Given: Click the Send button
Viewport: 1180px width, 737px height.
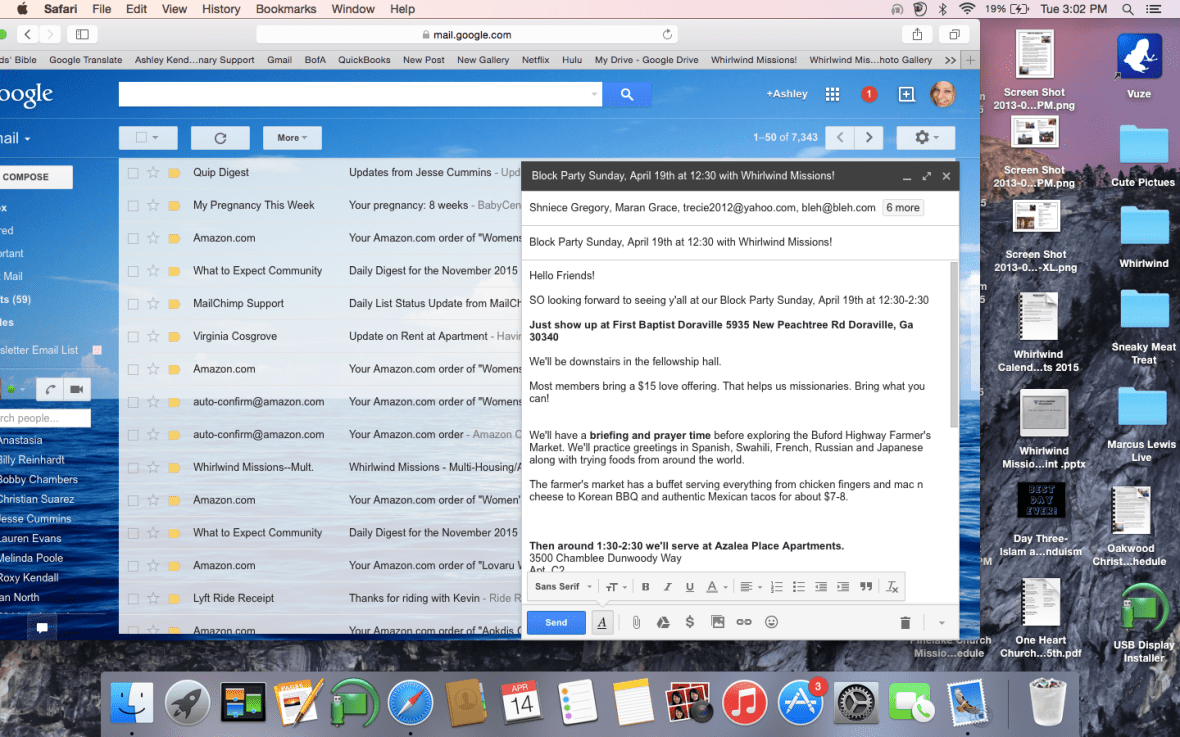Looking at the screenshot, I should tap(556, 621).
